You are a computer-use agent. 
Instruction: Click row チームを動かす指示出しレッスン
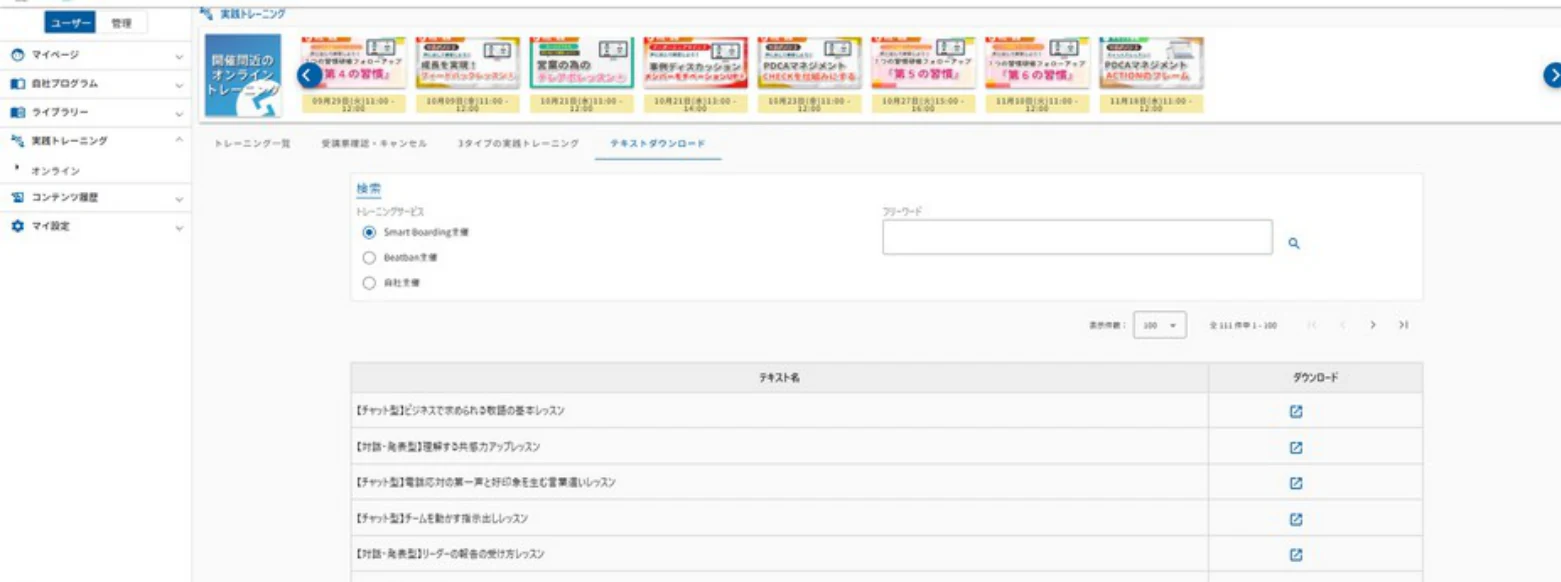coord(886,519)
